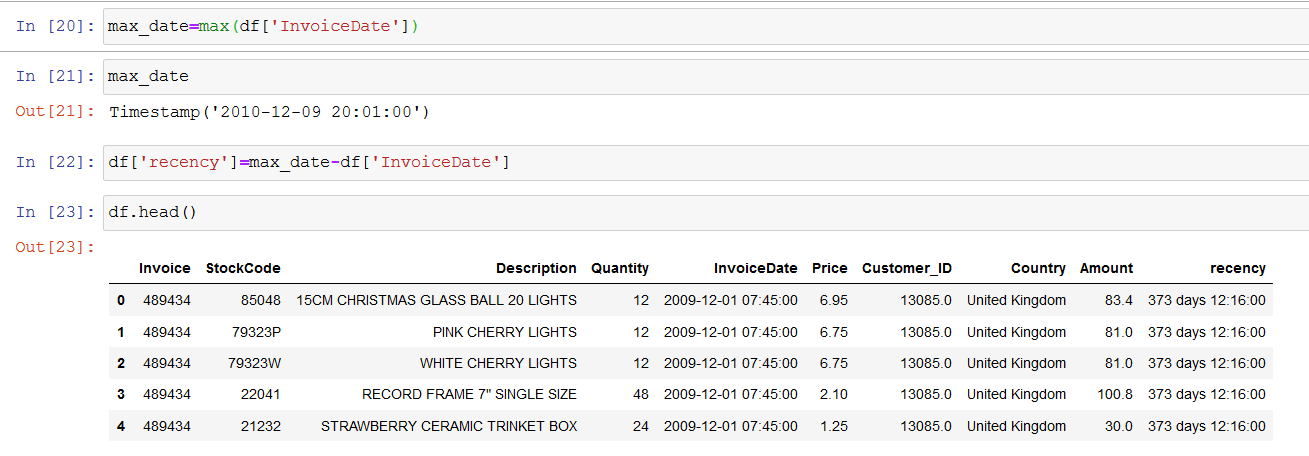Click the PINK CHERRY LIGHTS description

pyautogui.click(x=505, y=332)
